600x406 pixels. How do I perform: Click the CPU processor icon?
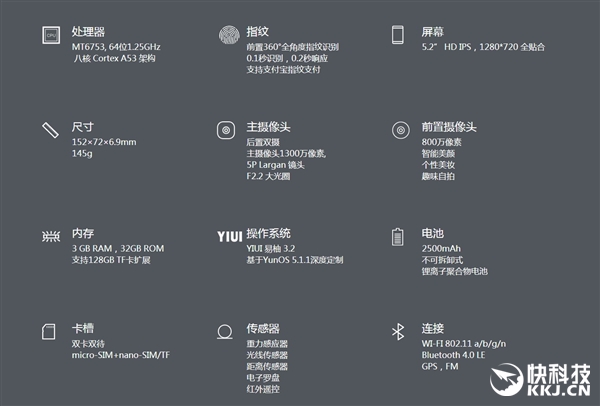pos(51,35)
